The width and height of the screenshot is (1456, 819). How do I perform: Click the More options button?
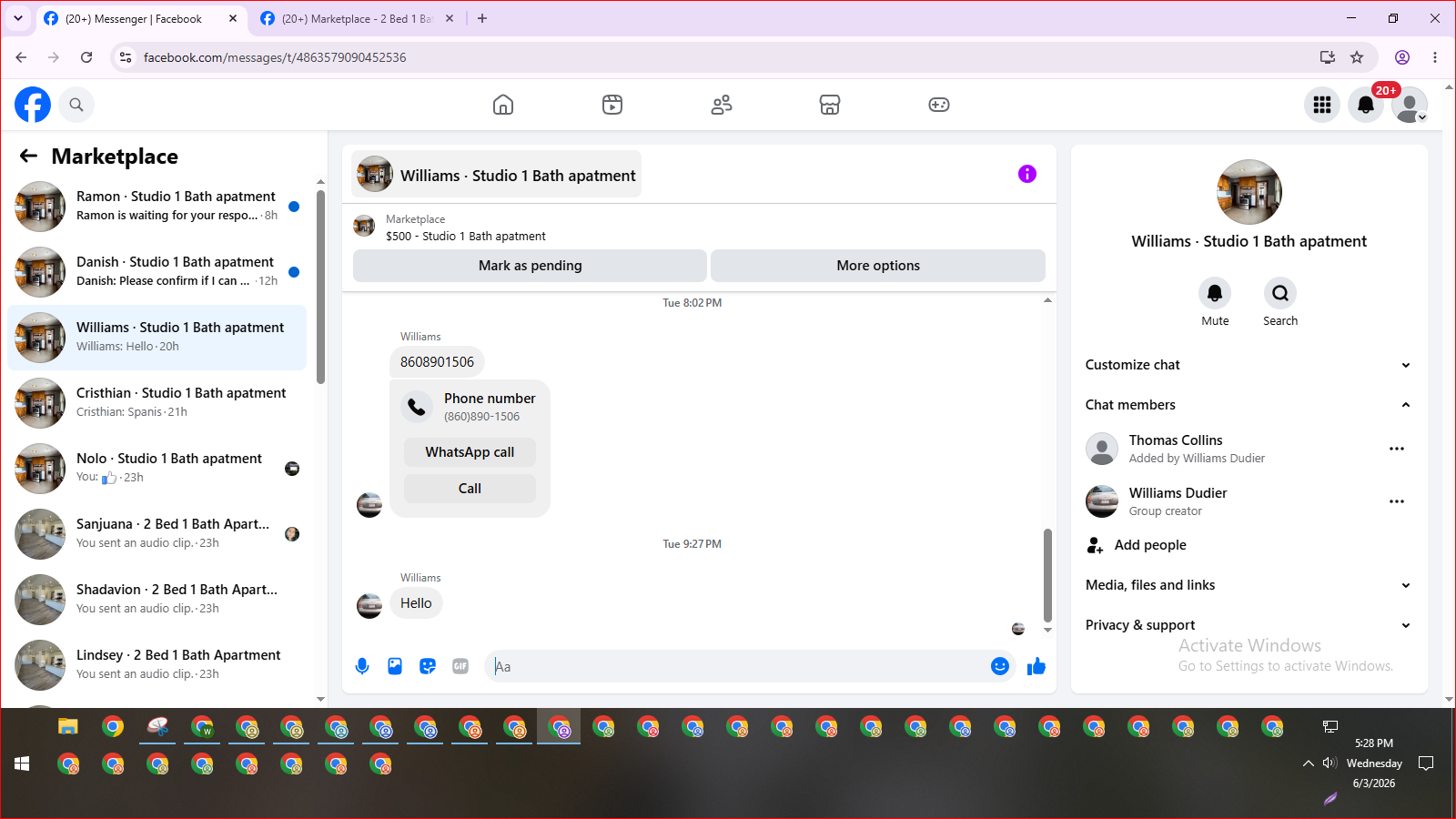878,266
